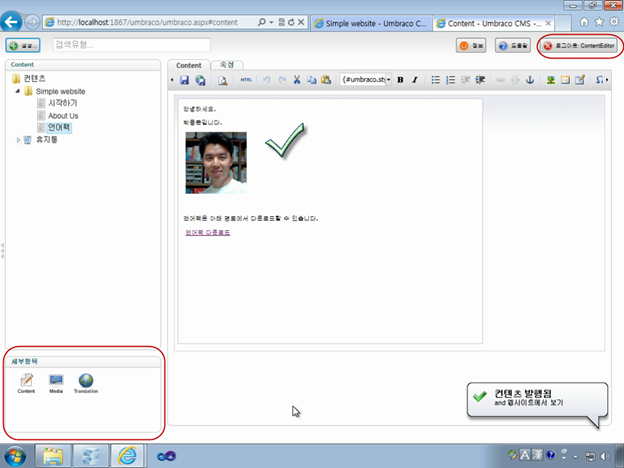The width and height of the screenshot is (624, 468).
Task: Expand the 휴지통 recycle bin node
Action: click(x=18, y=140)
